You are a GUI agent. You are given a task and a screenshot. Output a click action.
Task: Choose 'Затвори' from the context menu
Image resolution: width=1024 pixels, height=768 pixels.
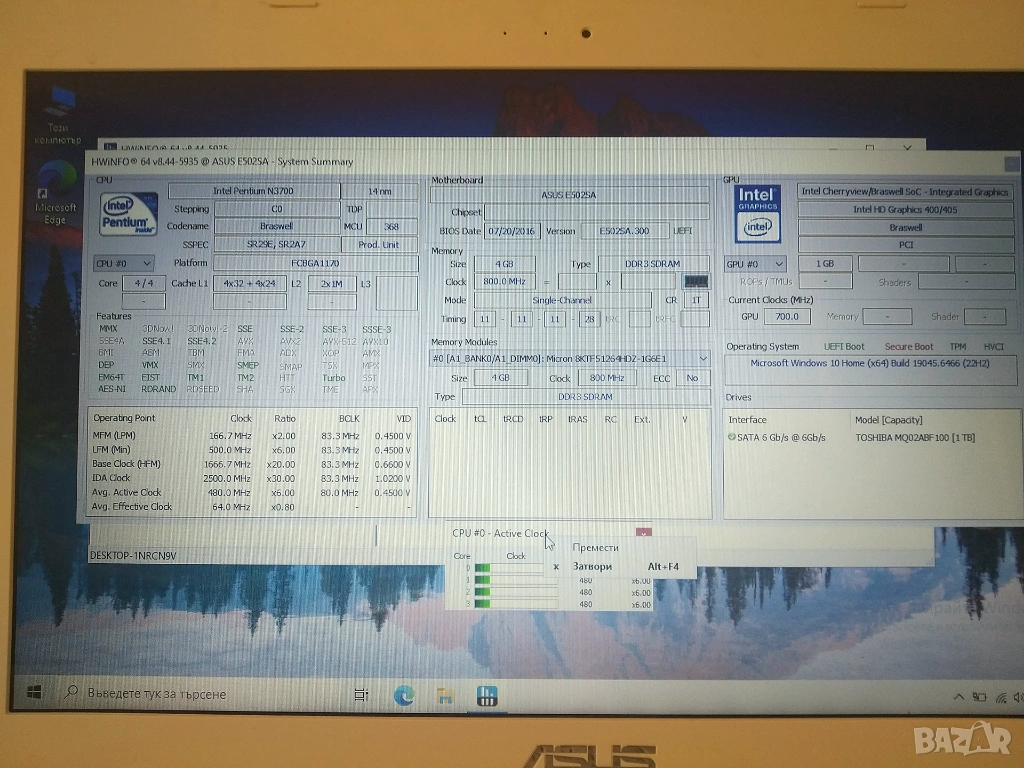(592, 567)
